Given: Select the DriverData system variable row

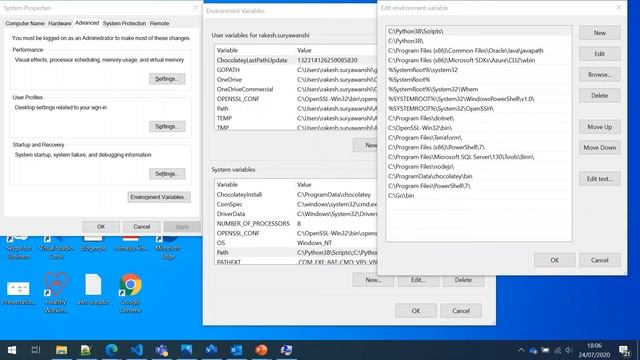Looking at the screenshot, I should 296,214.
